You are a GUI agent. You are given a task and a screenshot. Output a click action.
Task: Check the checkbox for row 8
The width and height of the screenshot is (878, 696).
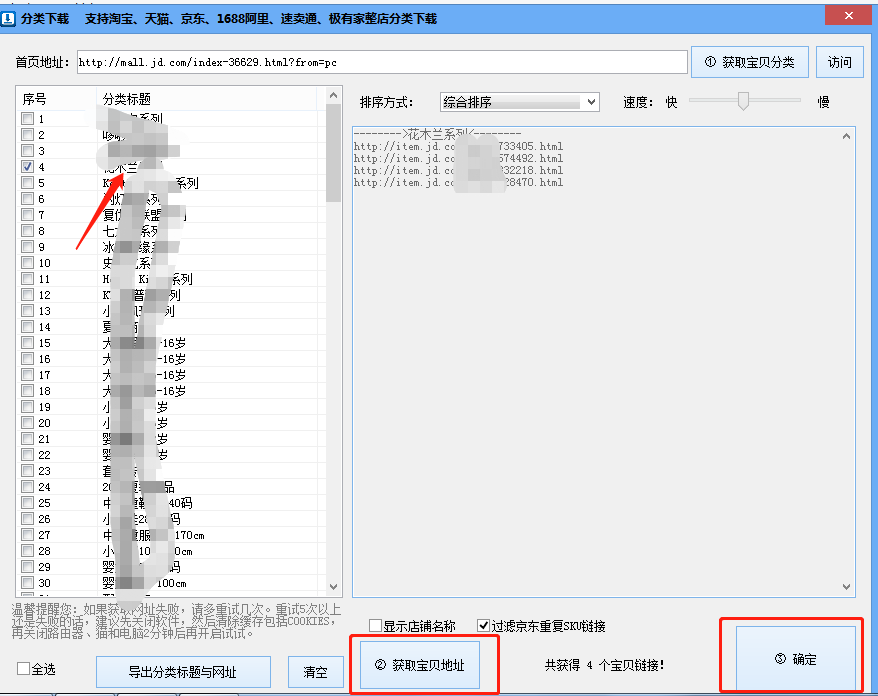[x=27, y=231]
